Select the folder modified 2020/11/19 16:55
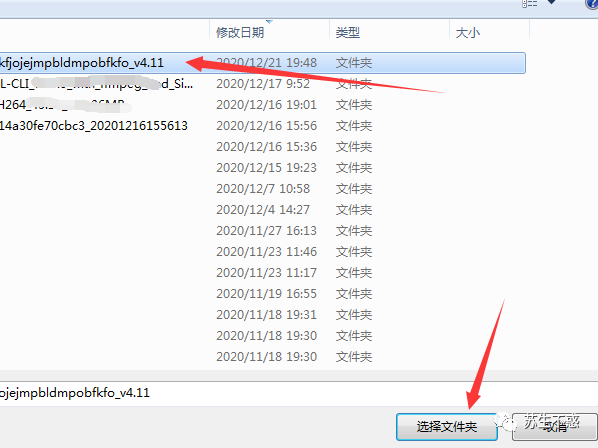The image size is (598, 448). pos(262,294)
